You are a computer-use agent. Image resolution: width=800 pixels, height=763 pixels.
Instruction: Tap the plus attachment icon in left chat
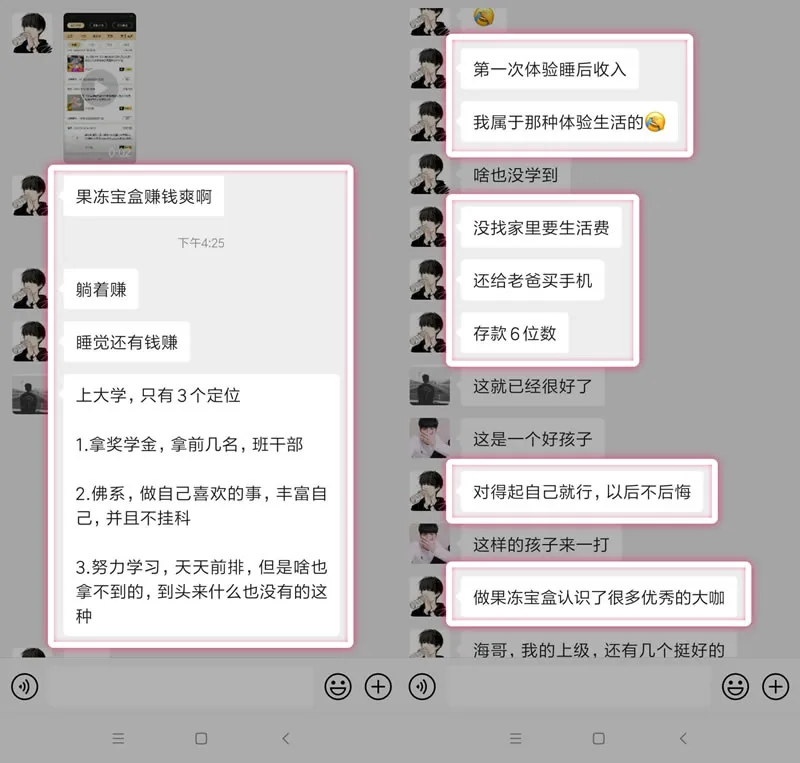tap(378, 686)
